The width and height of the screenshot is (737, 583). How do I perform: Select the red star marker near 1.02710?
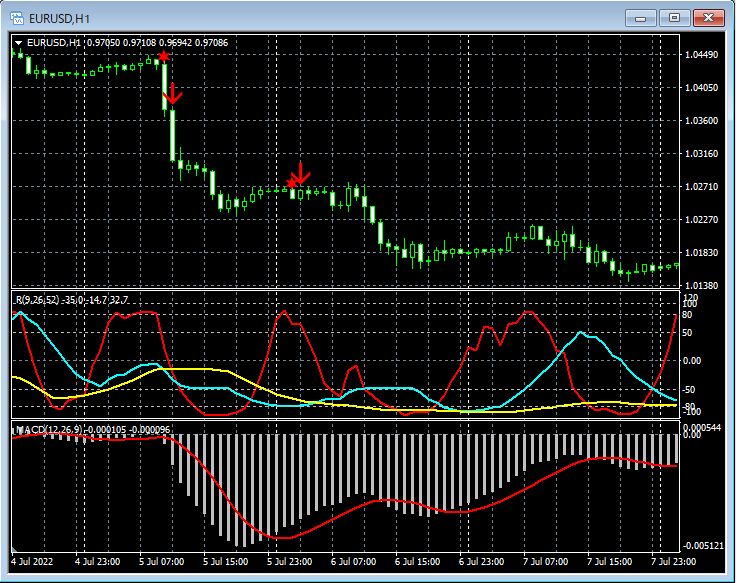291,183
